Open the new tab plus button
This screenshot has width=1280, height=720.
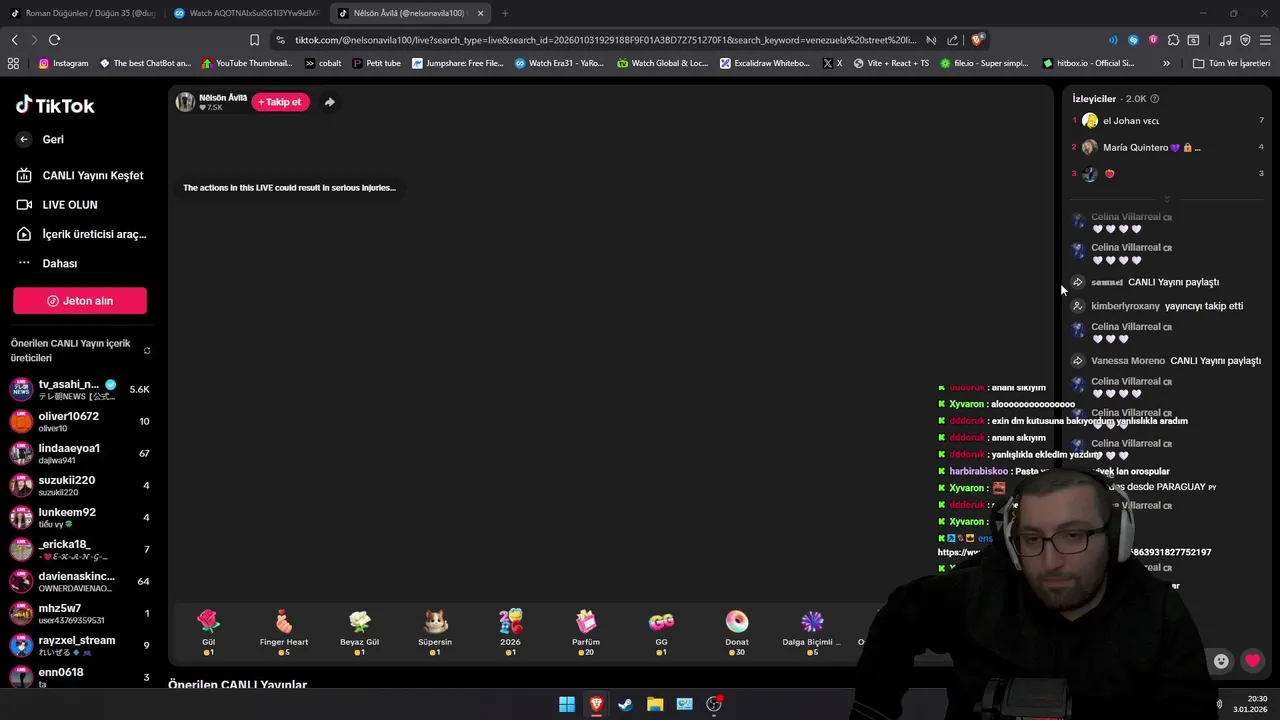(x=505, y=13)
